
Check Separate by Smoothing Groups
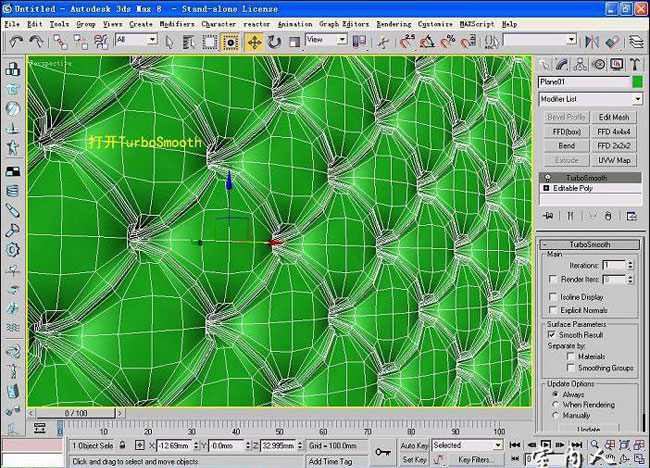pyautogui.click(x=571, y=368)
